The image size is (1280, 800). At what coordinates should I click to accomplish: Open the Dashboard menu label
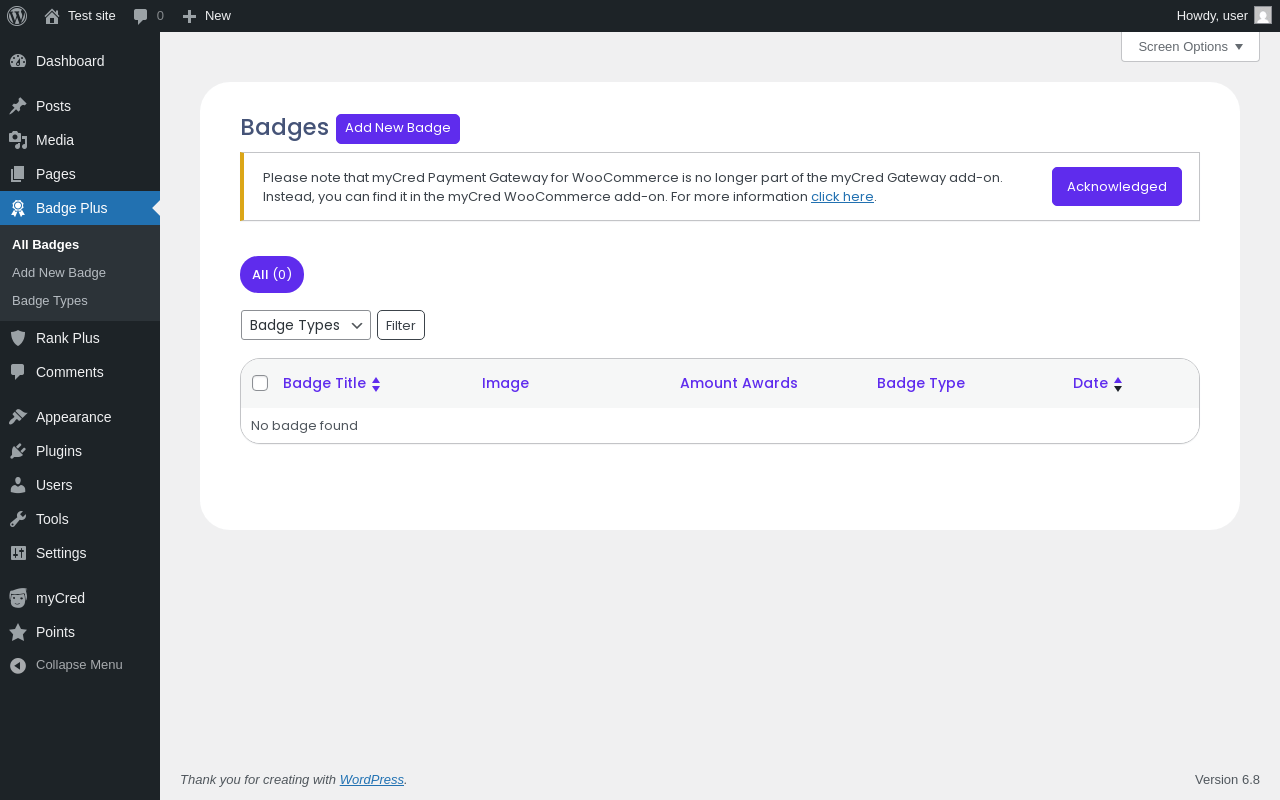coord(70,61)
